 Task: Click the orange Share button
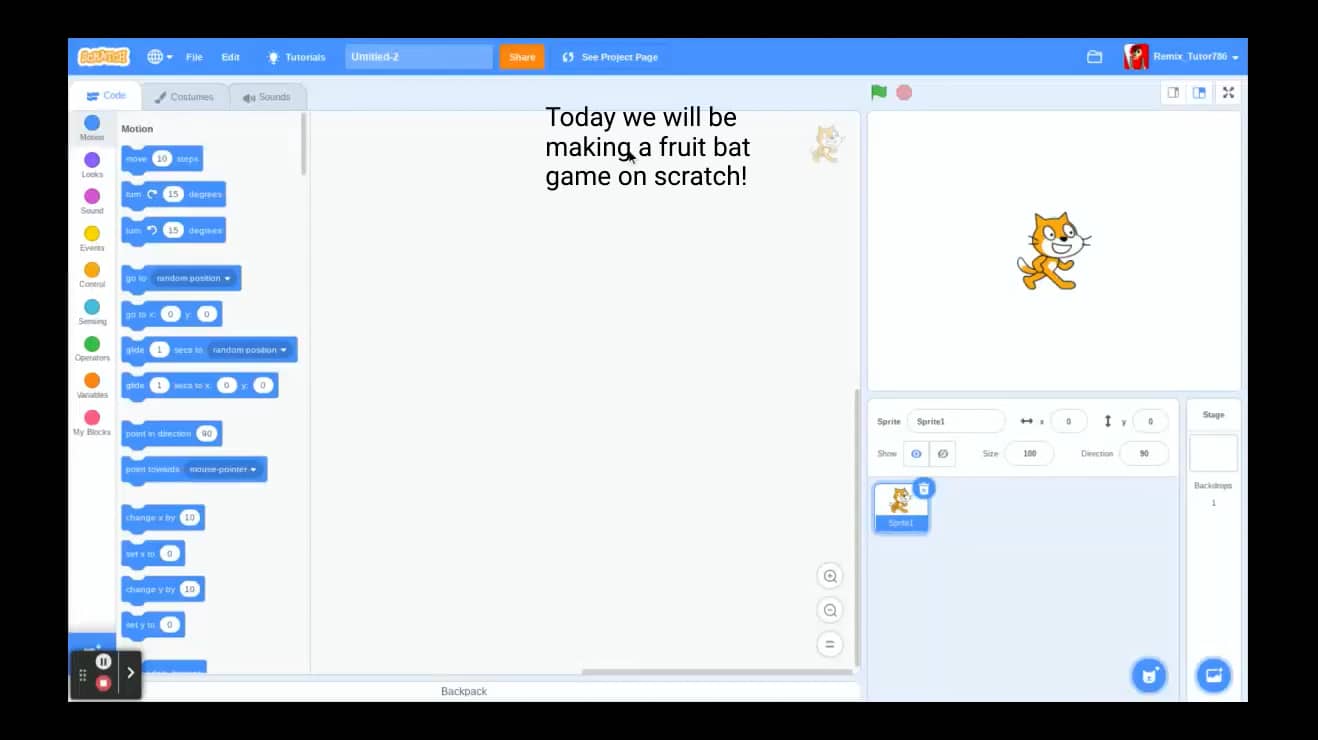522,57
